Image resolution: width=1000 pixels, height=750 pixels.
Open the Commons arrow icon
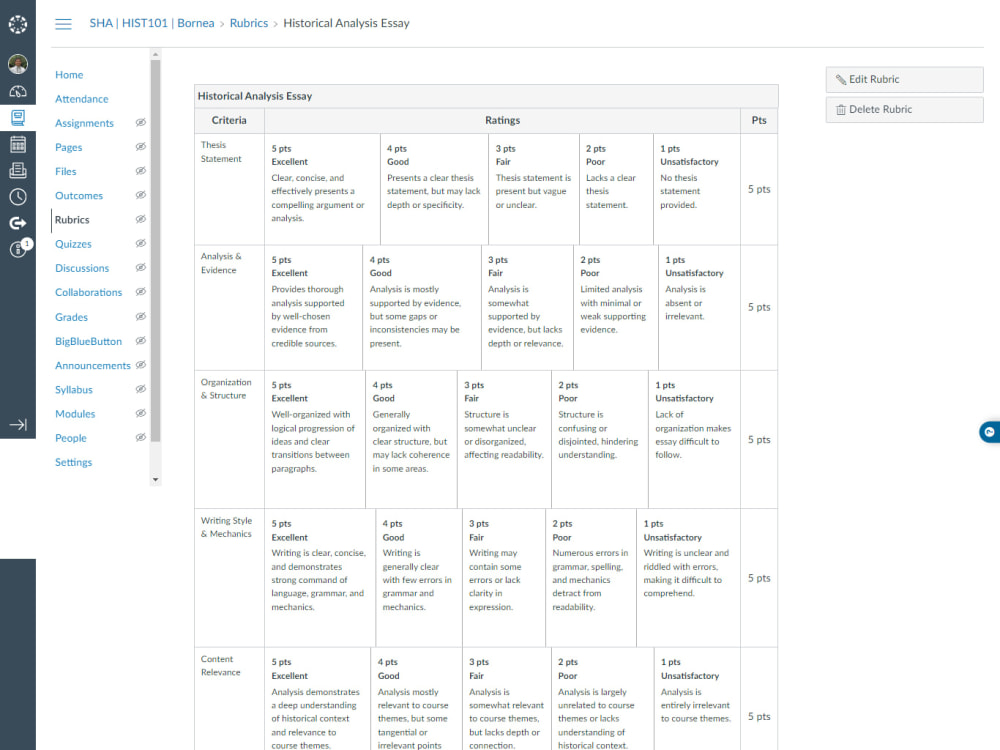(x=18, y=223)
